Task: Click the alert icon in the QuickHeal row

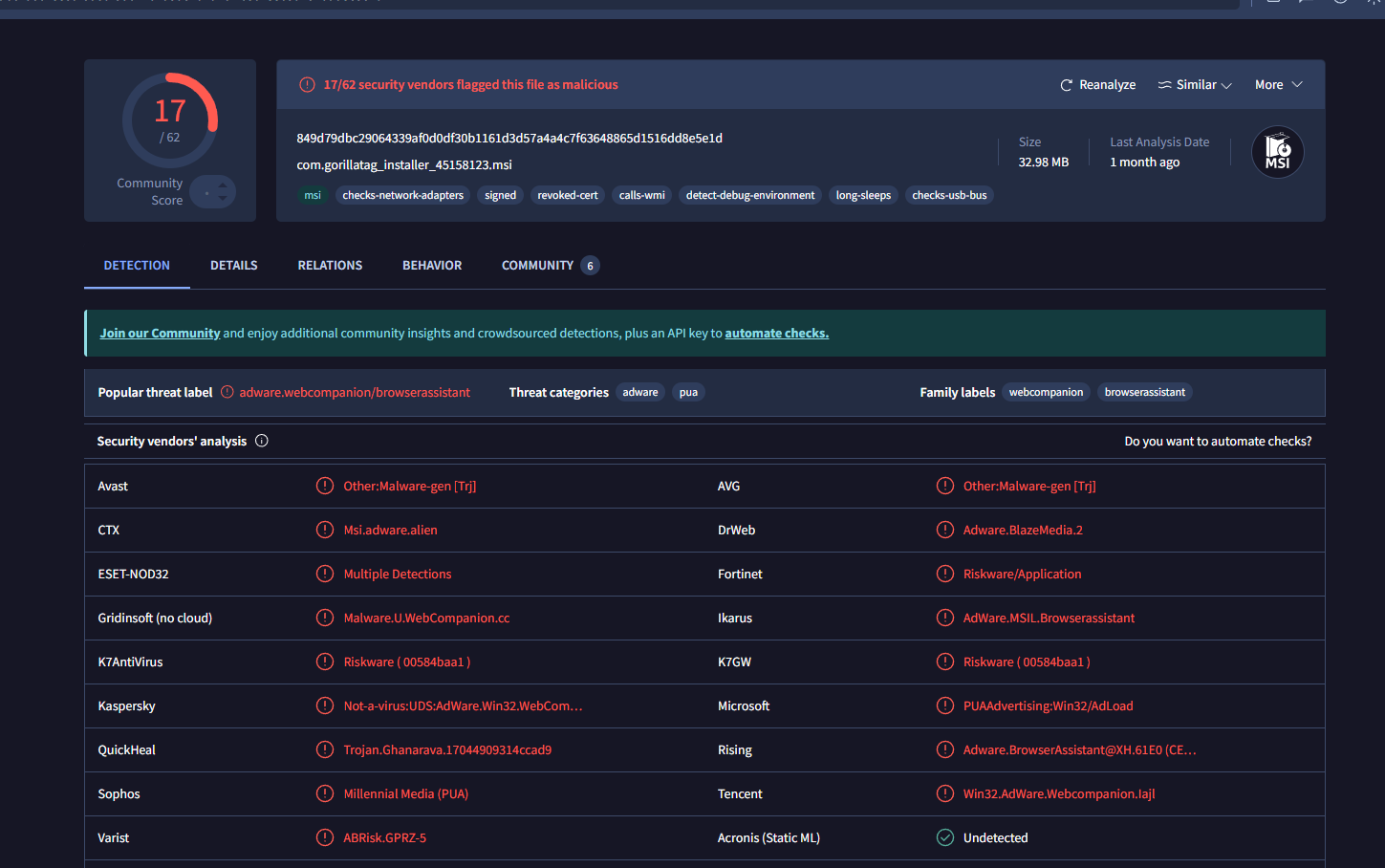Action: (x=325, y=749)
